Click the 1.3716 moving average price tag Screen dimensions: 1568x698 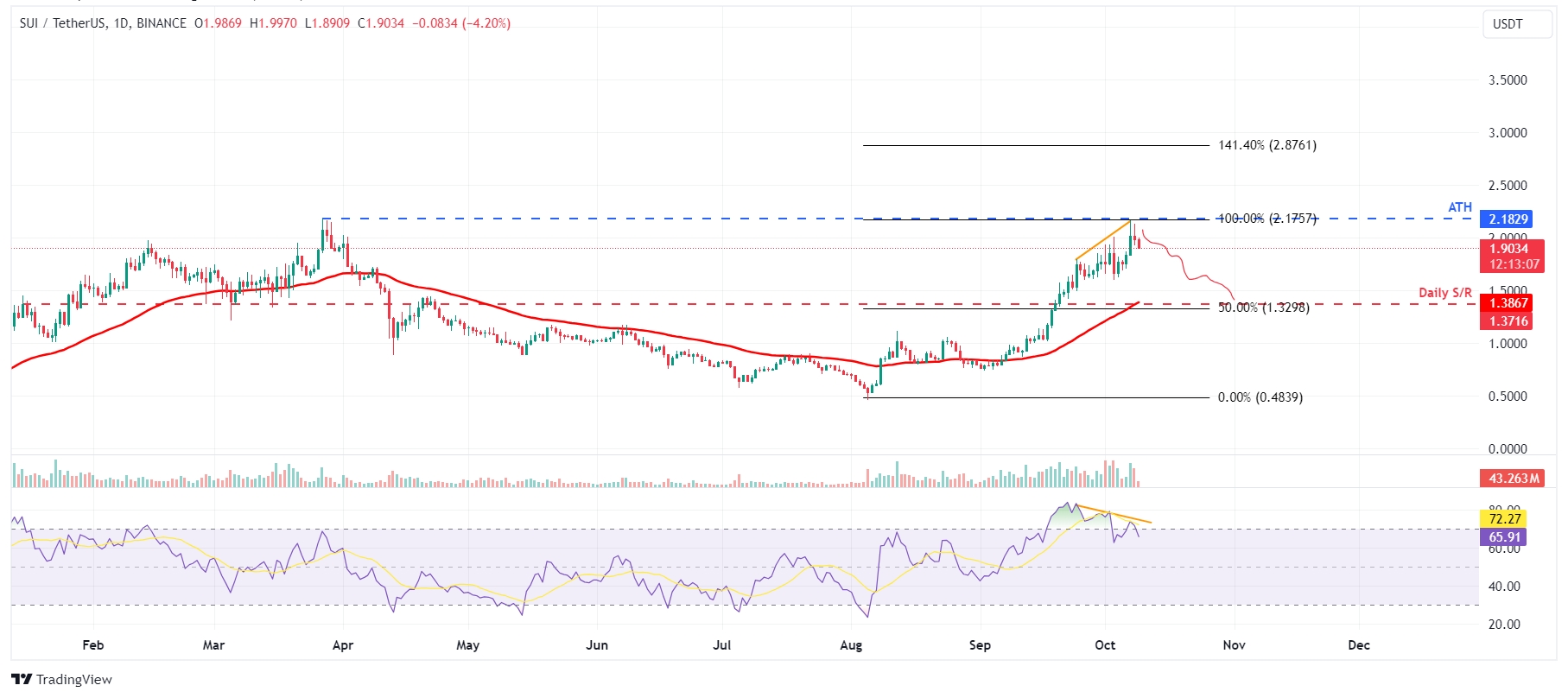[x=1508, y=321]
